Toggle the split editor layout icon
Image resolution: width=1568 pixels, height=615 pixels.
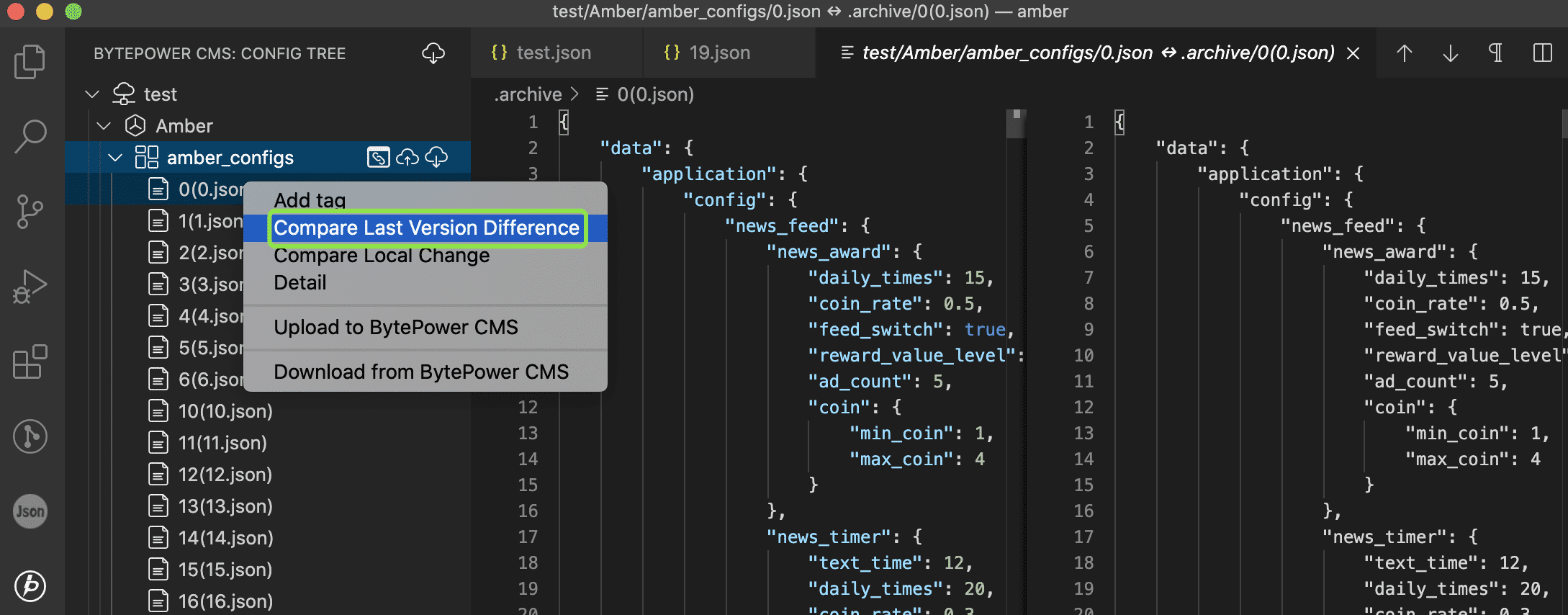pos(1542,53)
